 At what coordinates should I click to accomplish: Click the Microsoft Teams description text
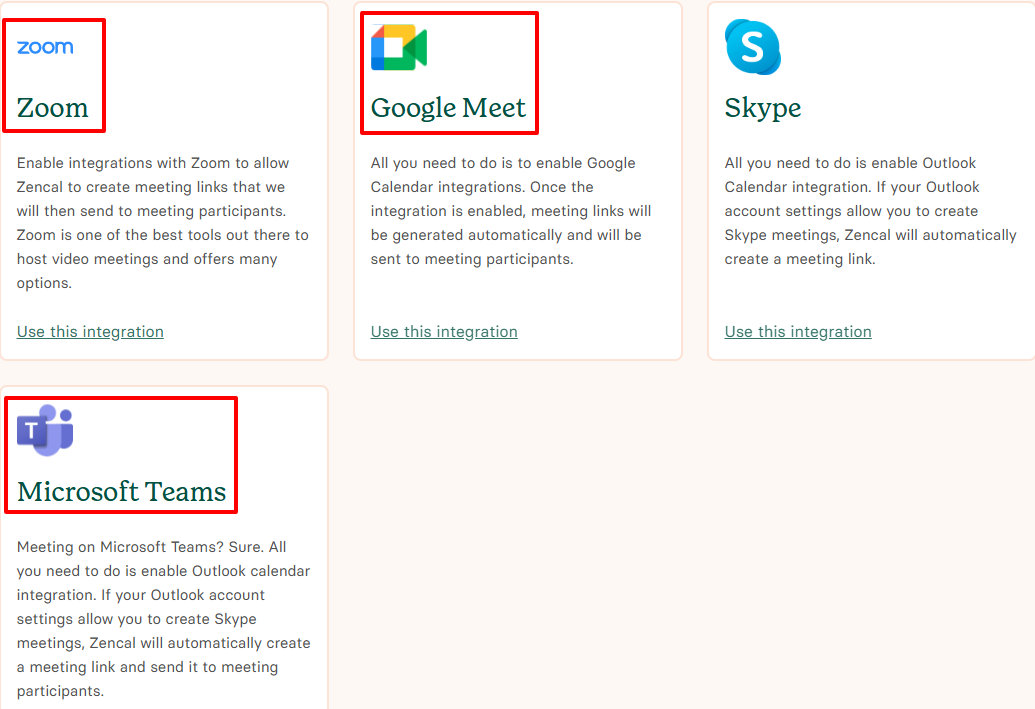click(162, 619)
